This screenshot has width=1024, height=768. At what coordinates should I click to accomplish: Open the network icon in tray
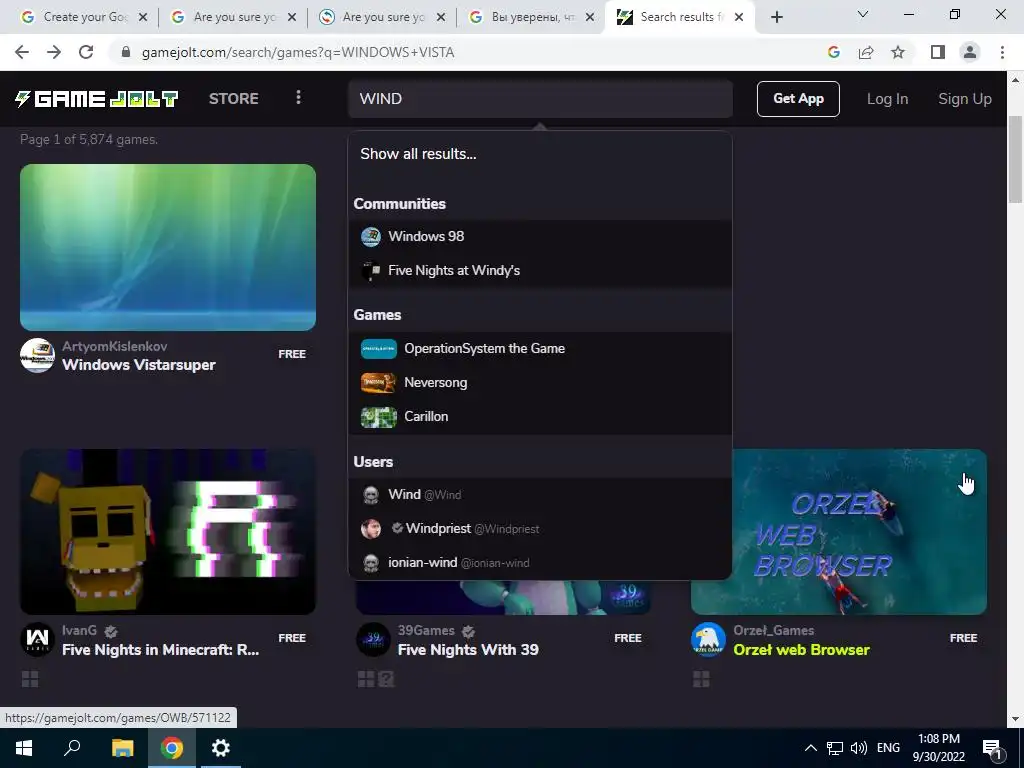(835, 748)
